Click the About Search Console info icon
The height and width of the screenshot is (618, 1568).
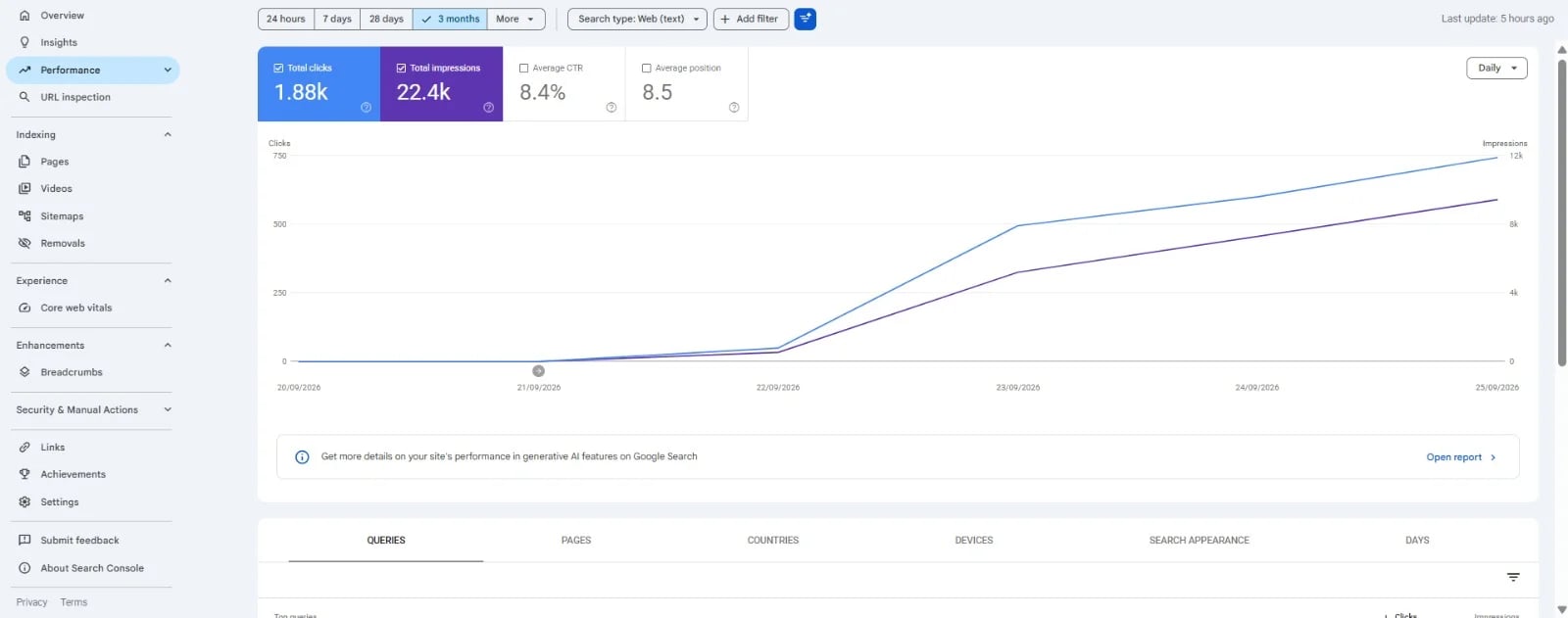point(24,568)
